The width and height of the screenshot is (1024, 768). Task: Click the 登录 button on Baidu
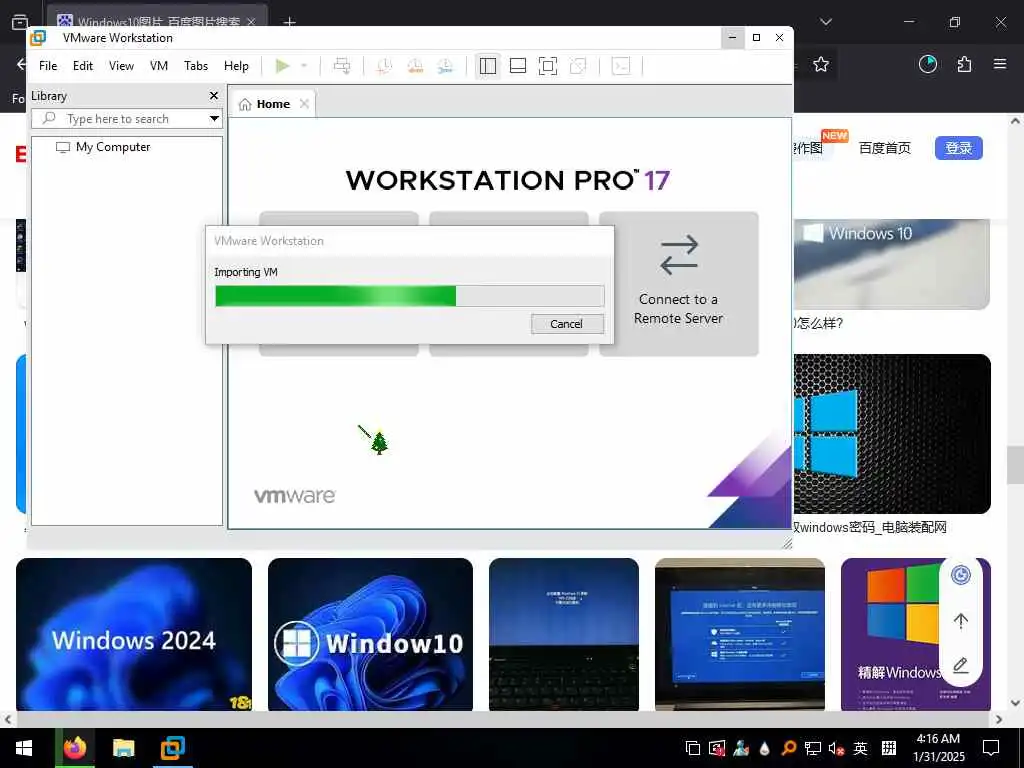[958, 148]
